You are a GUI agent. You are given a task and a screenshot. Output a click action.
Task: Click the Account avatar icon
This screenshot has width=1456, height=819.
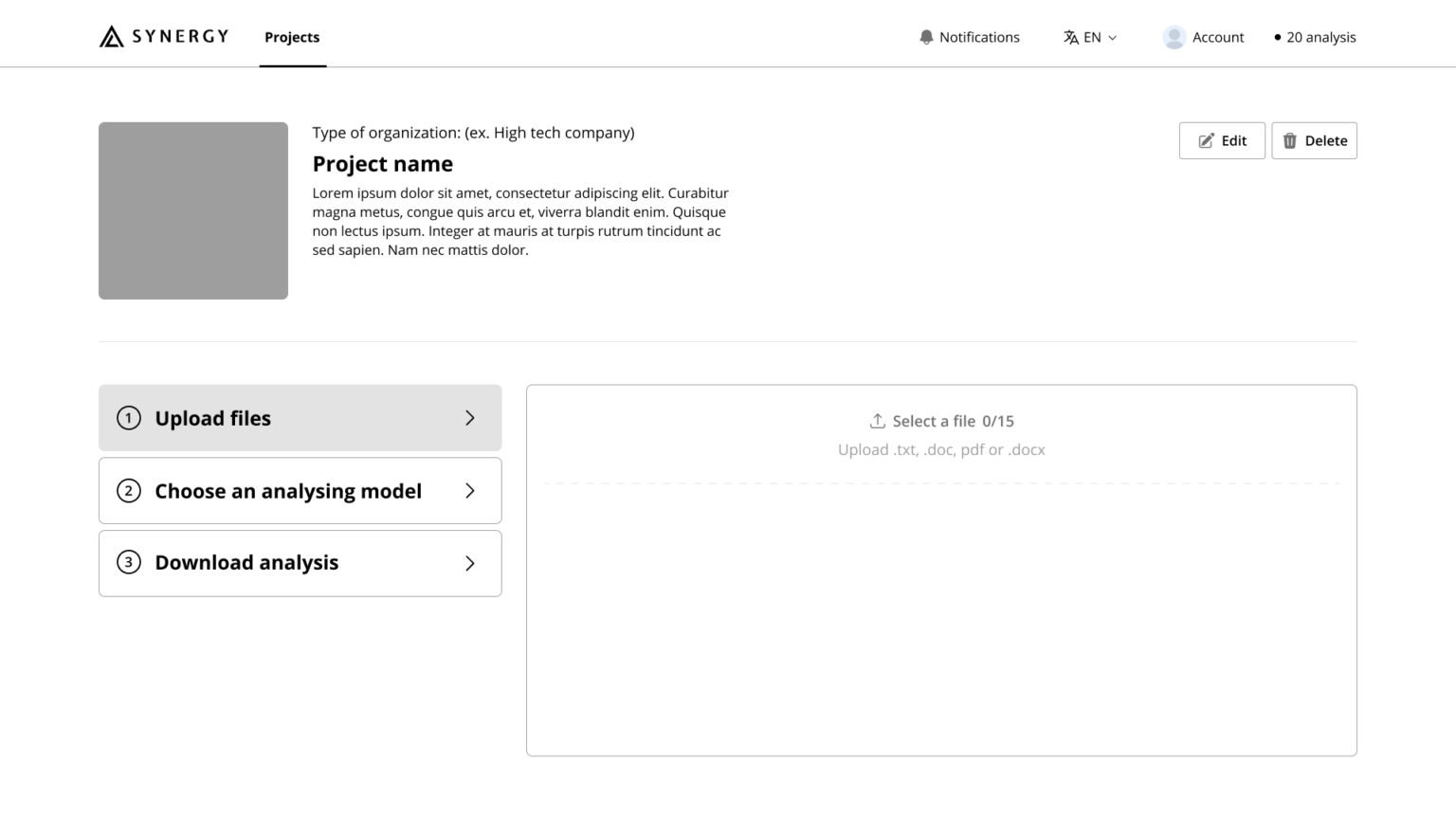coord(1174,37)
